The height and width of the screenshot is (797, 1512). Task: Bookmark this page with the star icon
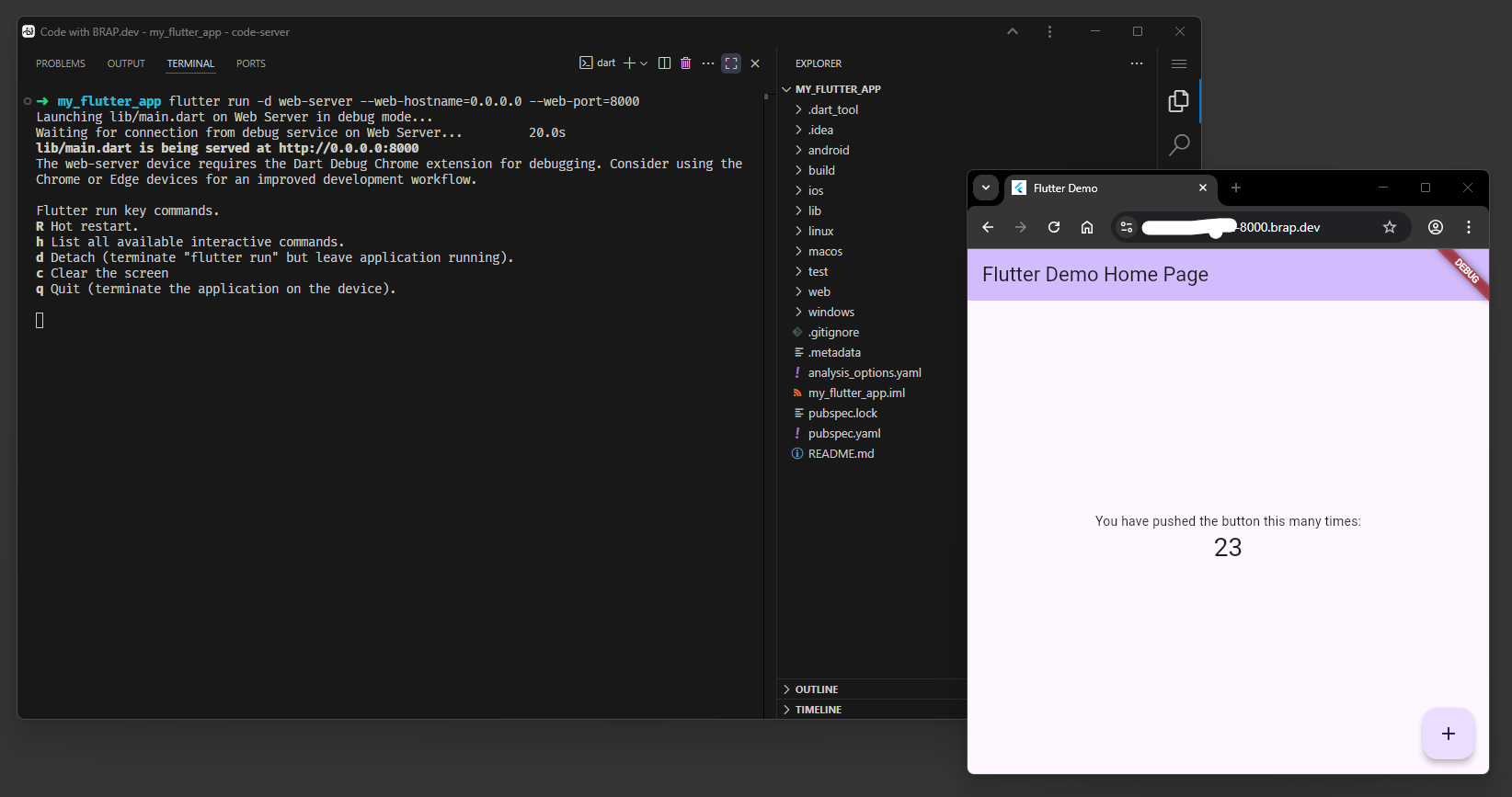1390,227
